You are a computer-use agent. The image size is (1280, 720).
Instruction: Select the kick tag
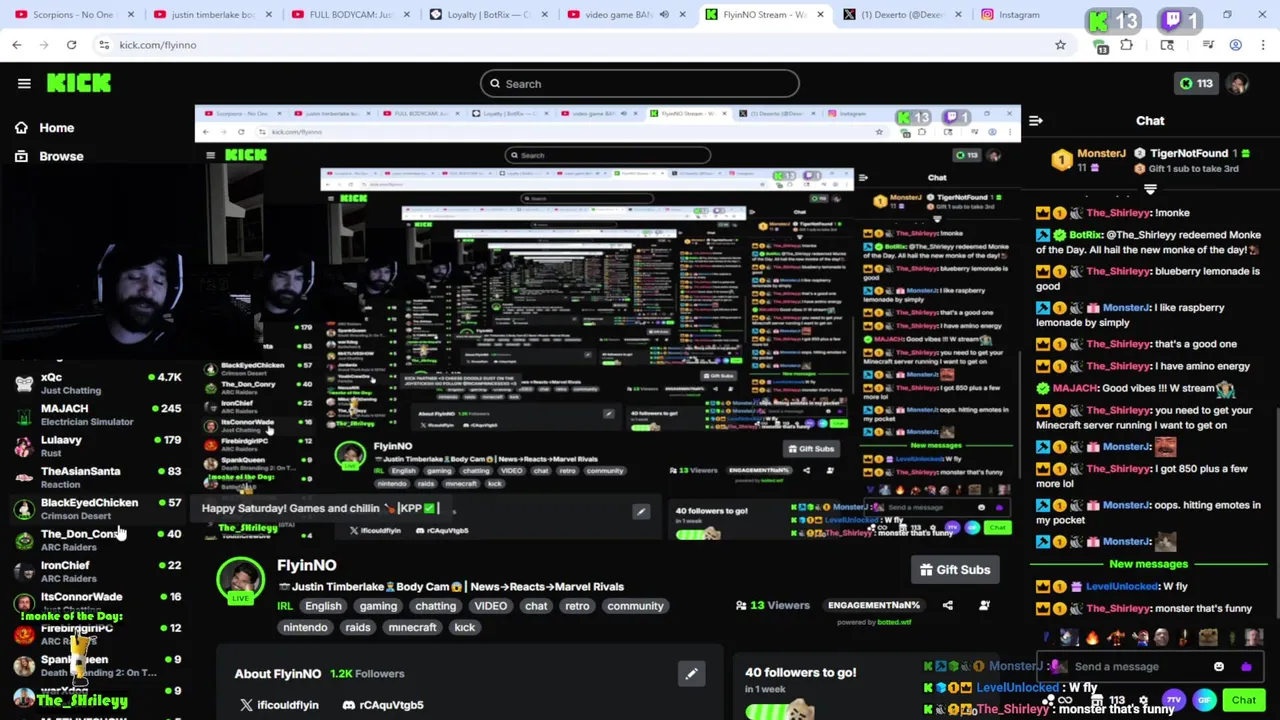[464, 628]
